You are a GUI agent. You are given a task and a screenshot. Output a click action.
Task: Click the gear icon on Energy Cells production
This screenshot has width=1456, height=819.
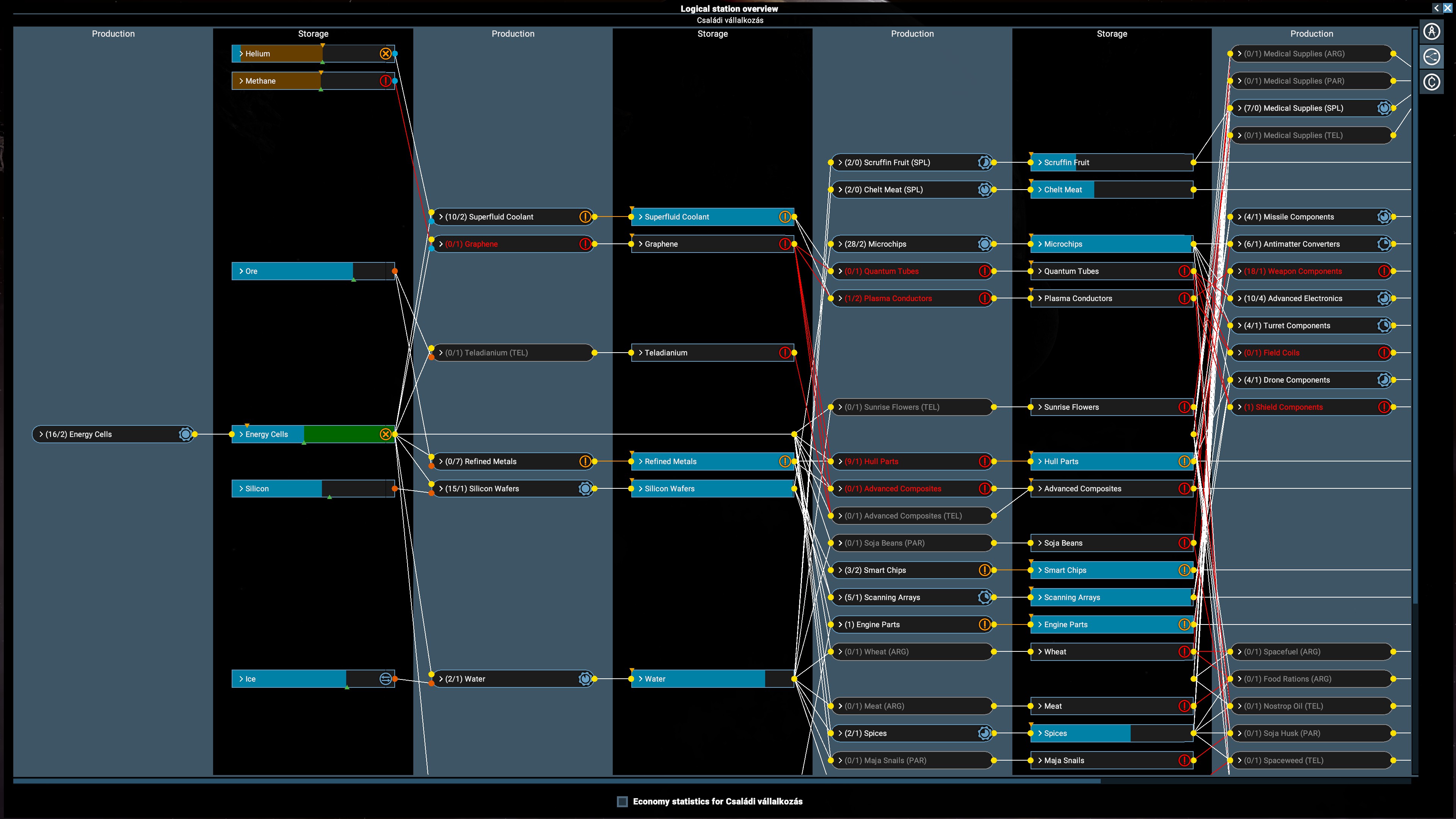pos(185,434)
